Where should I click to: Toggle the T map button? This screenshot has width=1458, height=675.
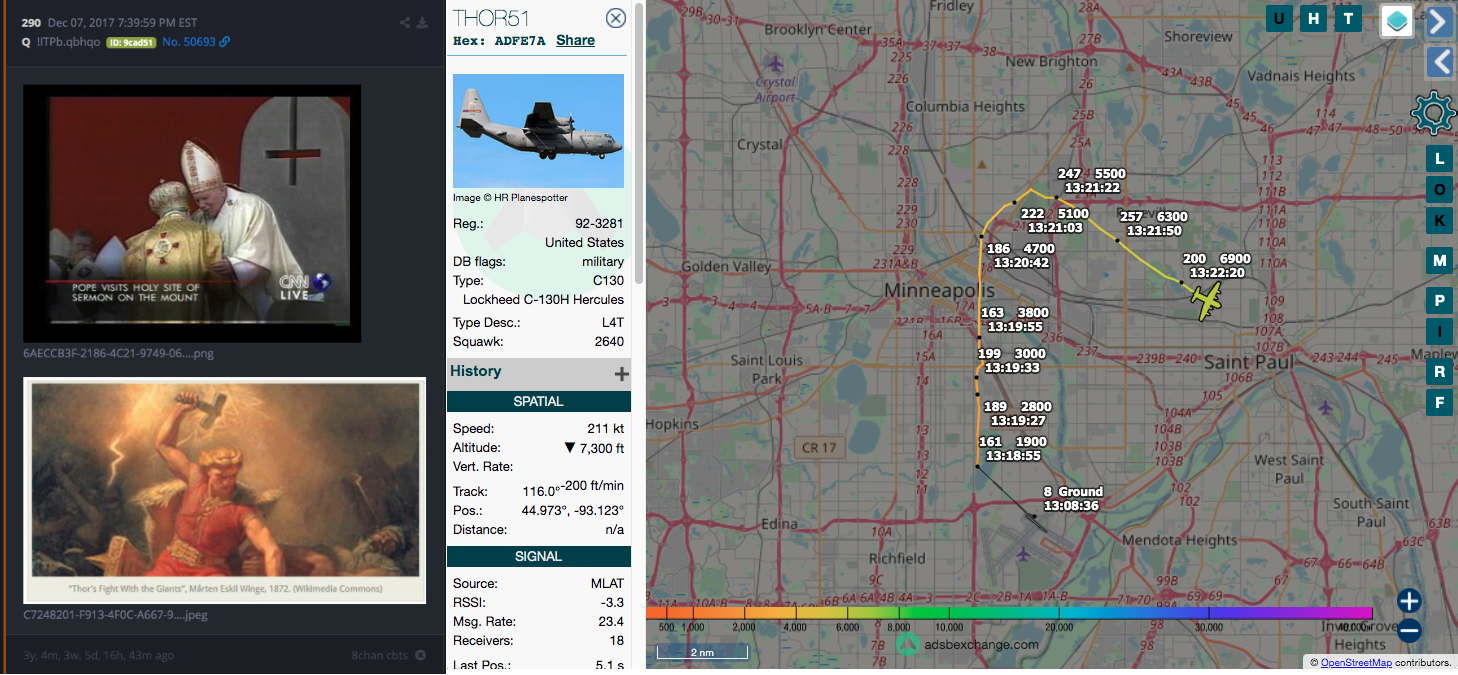point(1348,18)
